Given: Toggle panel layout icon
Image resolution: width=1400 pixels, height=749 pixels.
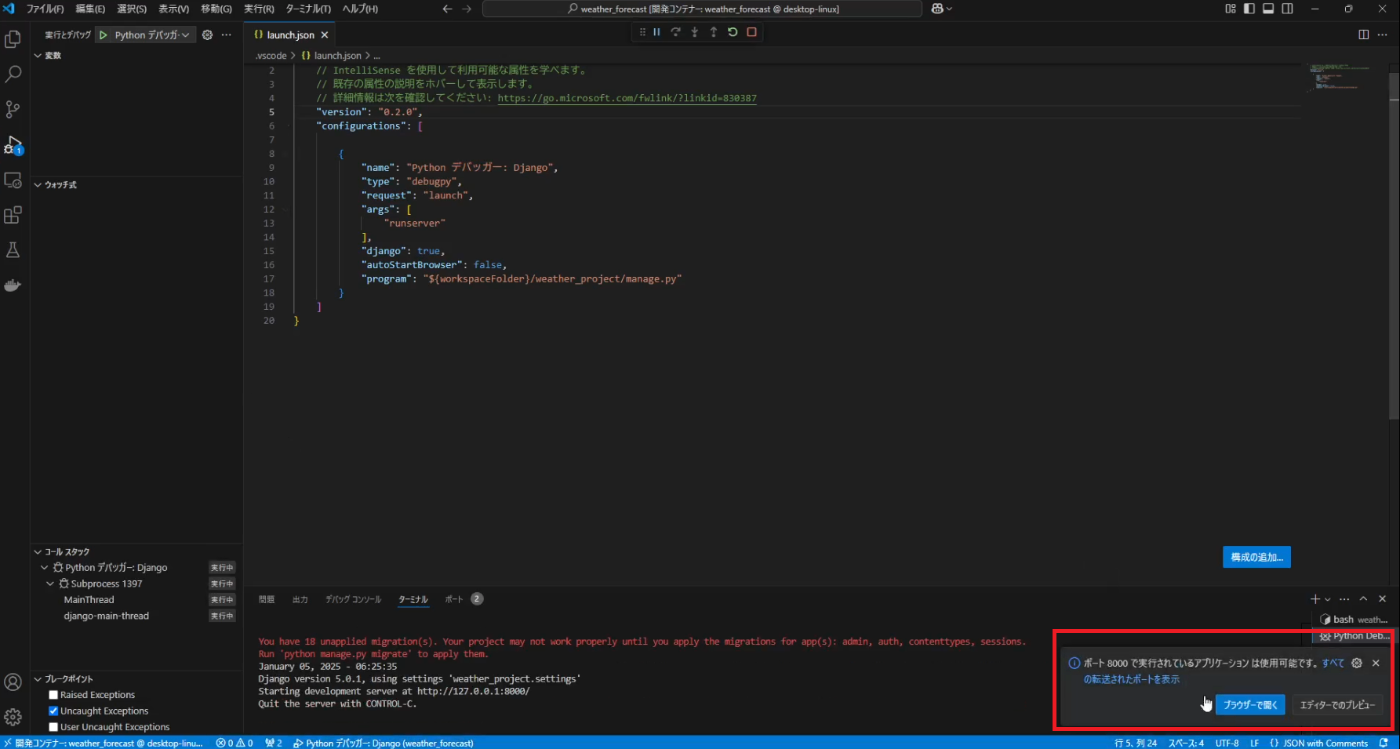Looking at the screenshot, I should [1268, 8].
